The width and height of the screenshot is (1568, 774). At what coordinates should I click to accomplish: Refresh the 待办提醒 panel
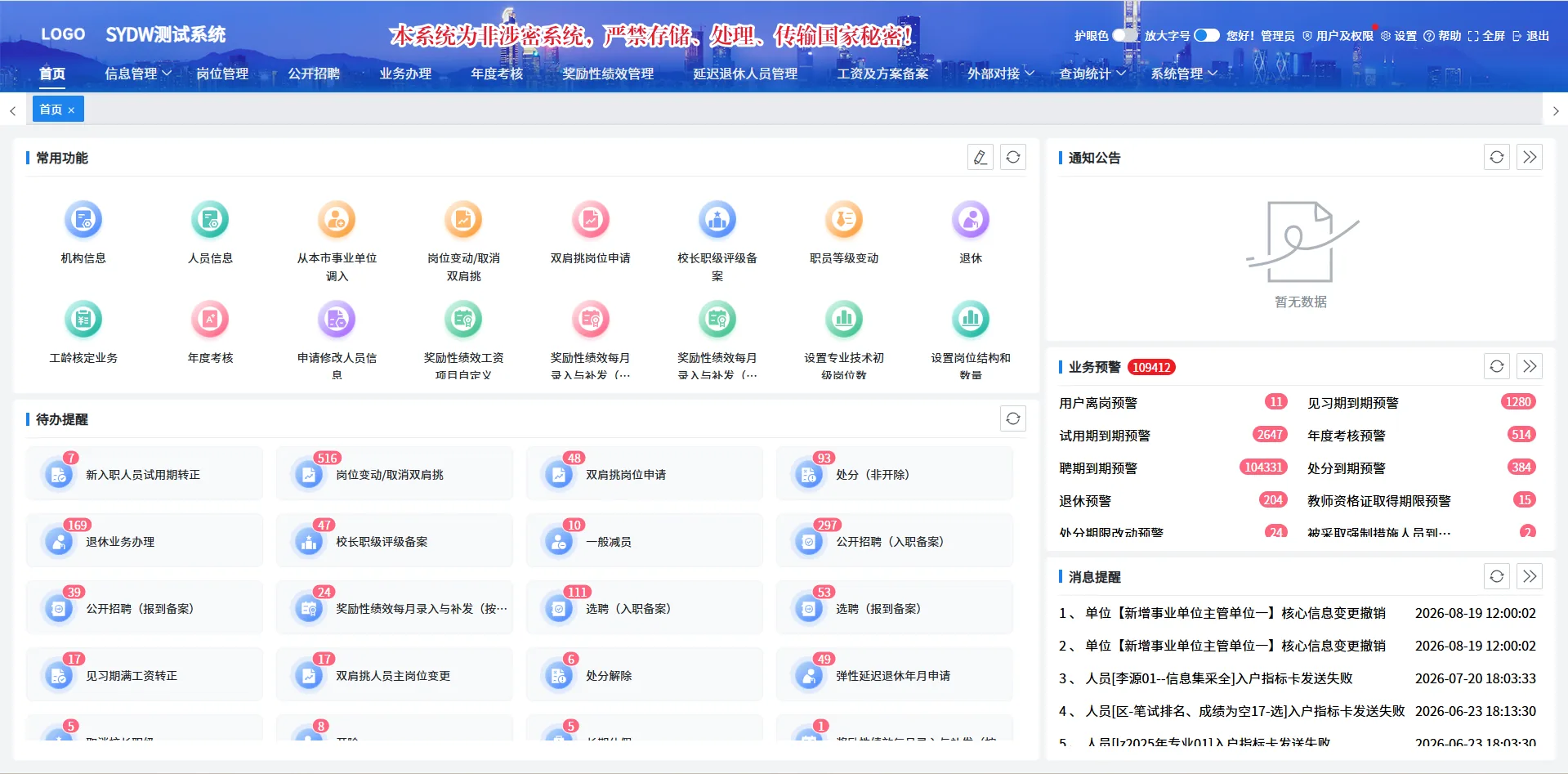[x=1013, y=418]
